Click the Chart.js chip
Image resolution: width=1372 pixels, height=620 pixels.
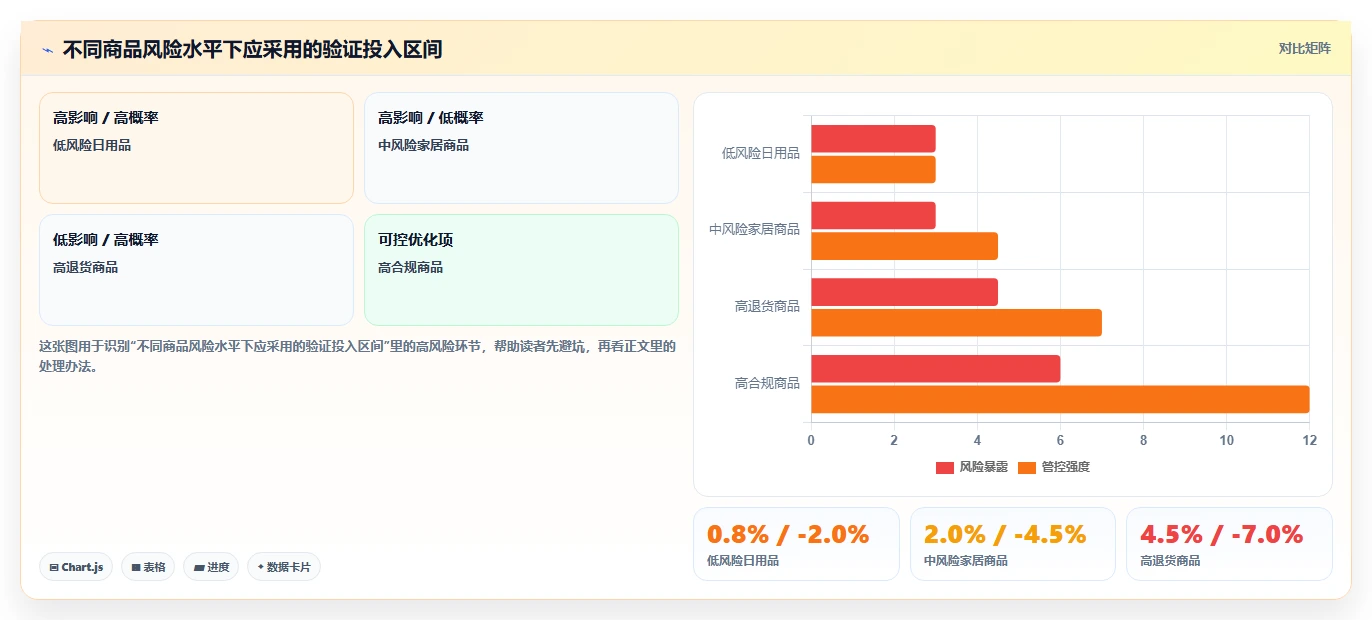coord(77,567)
